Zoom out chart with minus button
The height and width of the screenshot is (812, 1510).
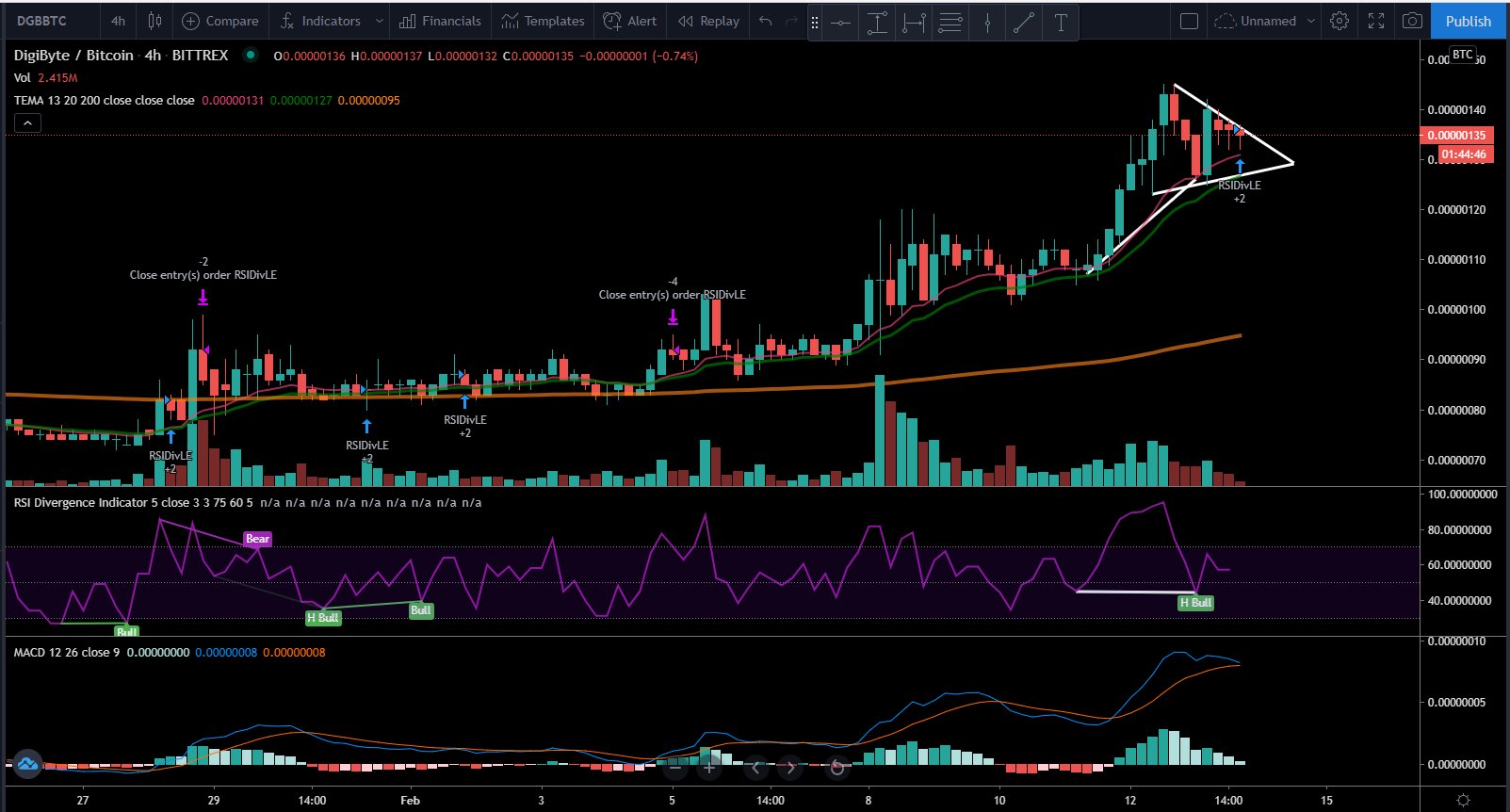pyautogui.click(x=674, y=768)
